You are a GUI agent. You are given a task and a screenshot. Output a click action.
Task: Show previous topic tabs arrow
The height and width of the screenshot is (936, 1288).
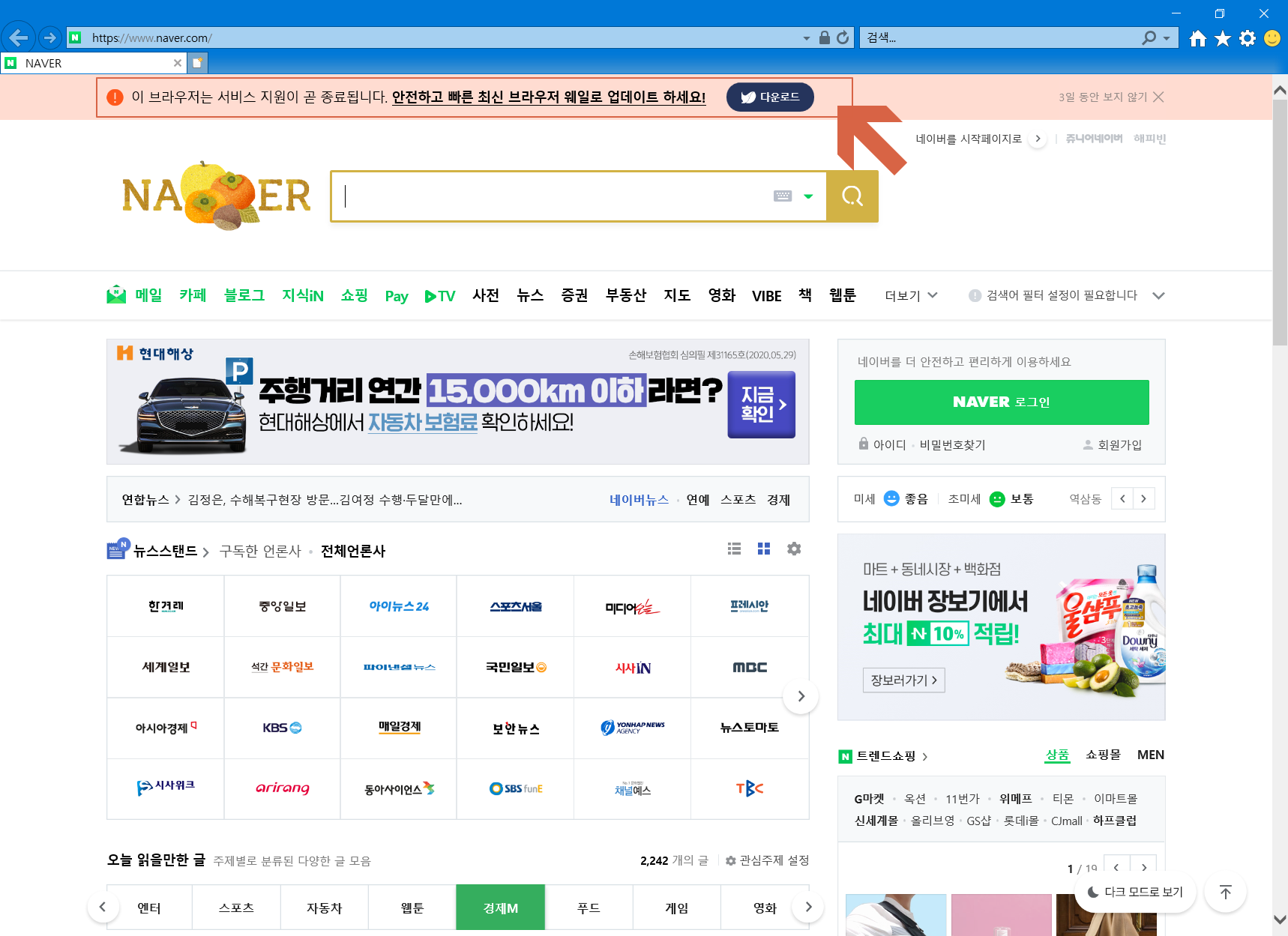tap(103, 907)
